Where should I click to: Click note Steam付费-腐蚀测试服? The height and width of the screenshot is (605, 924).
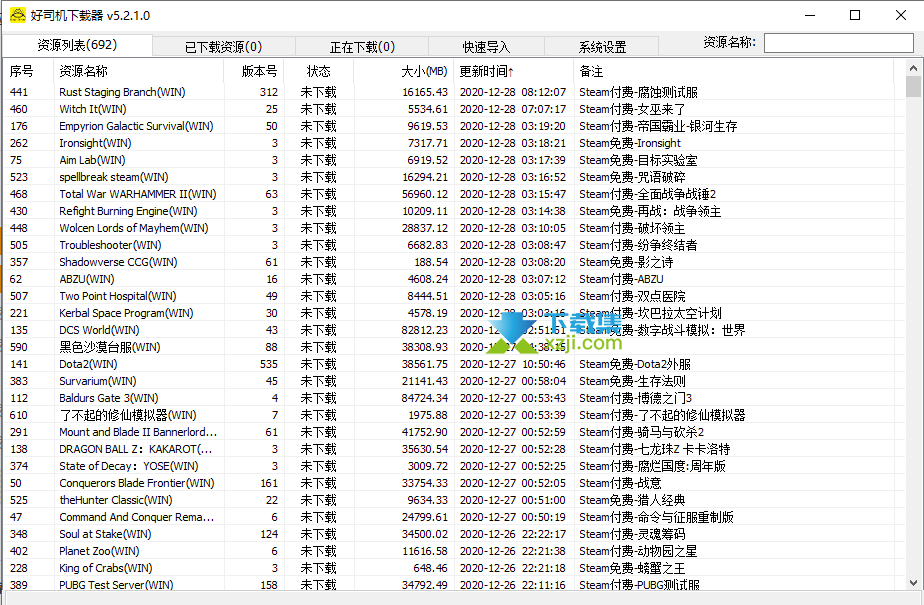638,92
